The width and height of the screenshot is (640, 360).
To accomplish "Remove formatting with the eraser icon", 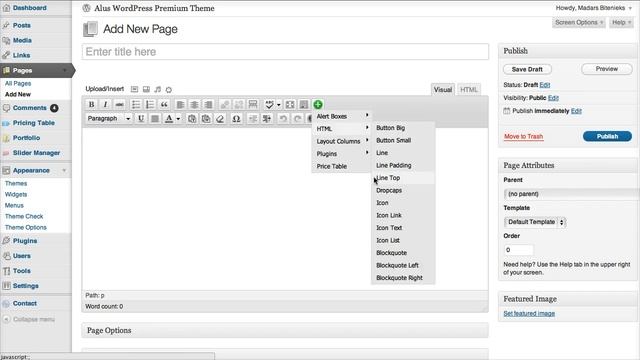I will pos(220,118).
